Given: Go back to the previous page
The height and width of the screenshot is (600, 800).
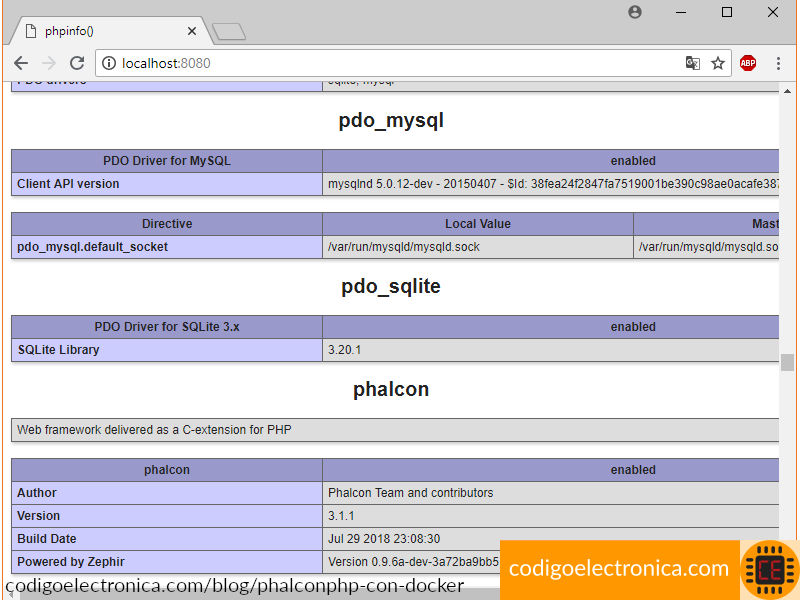Looking at the screenshot, I should 21,63.
